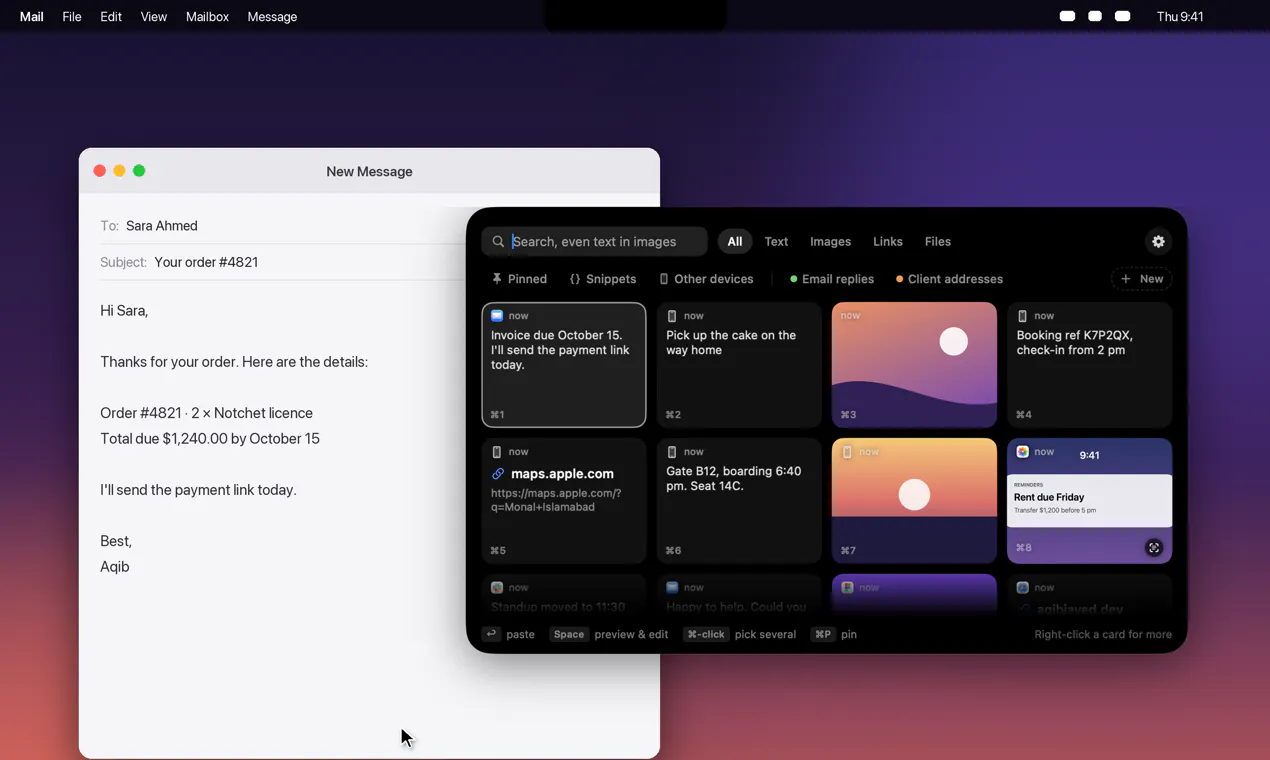Choose the purple sunset image clip
The width and height of the screenshot is (1270, 760).
(914, 365)
